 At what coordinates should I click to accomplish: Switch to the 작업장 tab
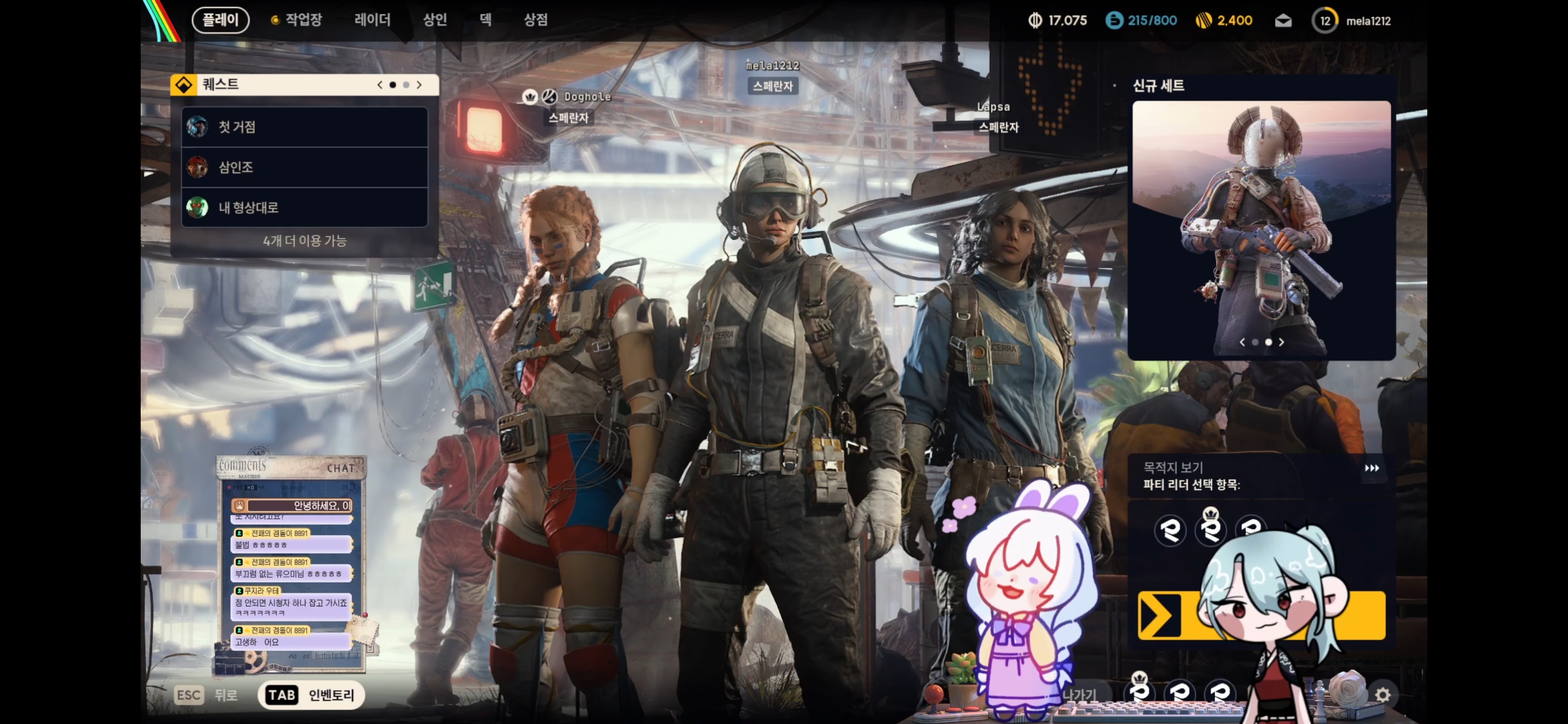coord(297,20)
